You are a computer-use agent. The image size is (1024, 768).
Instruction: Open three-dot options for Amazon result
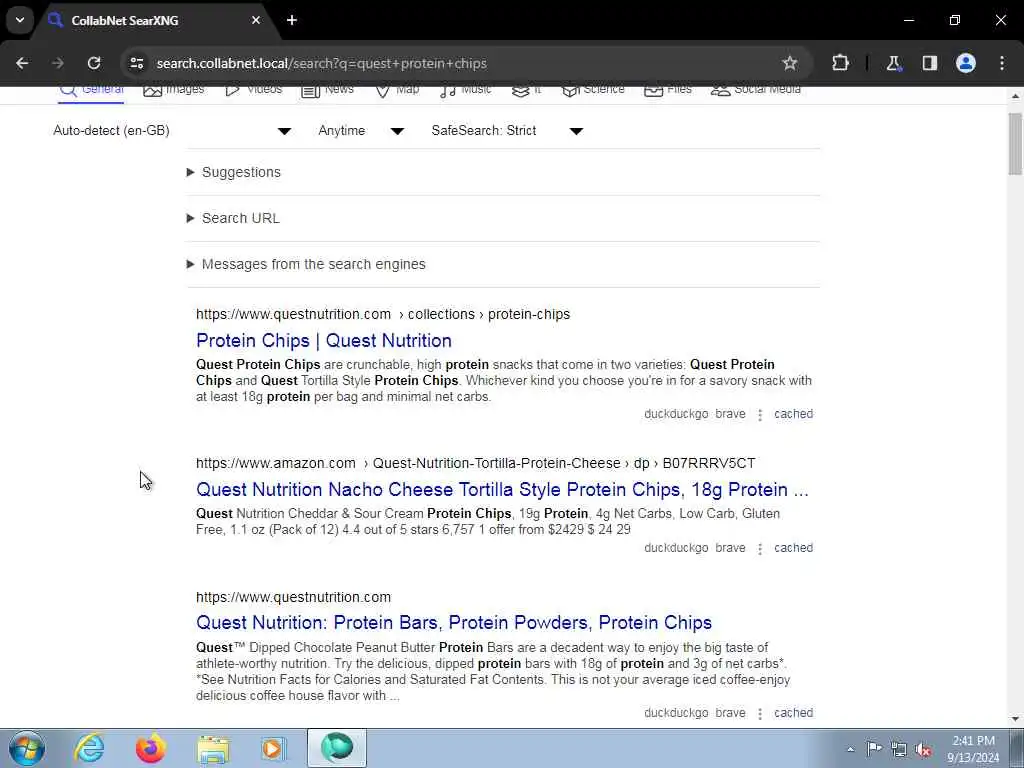(x=760, y=549)
